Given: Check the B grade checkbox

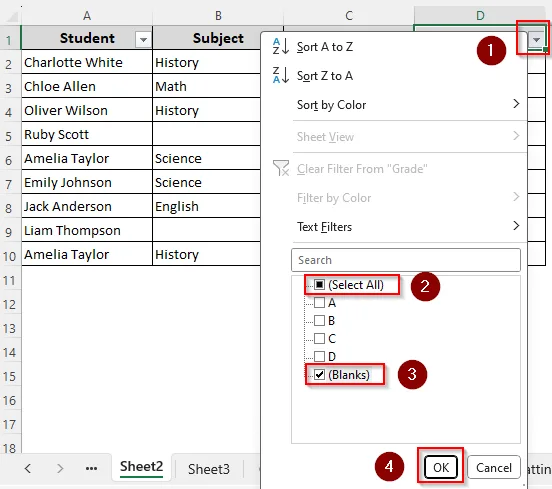Looking at the screenshot, I should click(319, 320).
